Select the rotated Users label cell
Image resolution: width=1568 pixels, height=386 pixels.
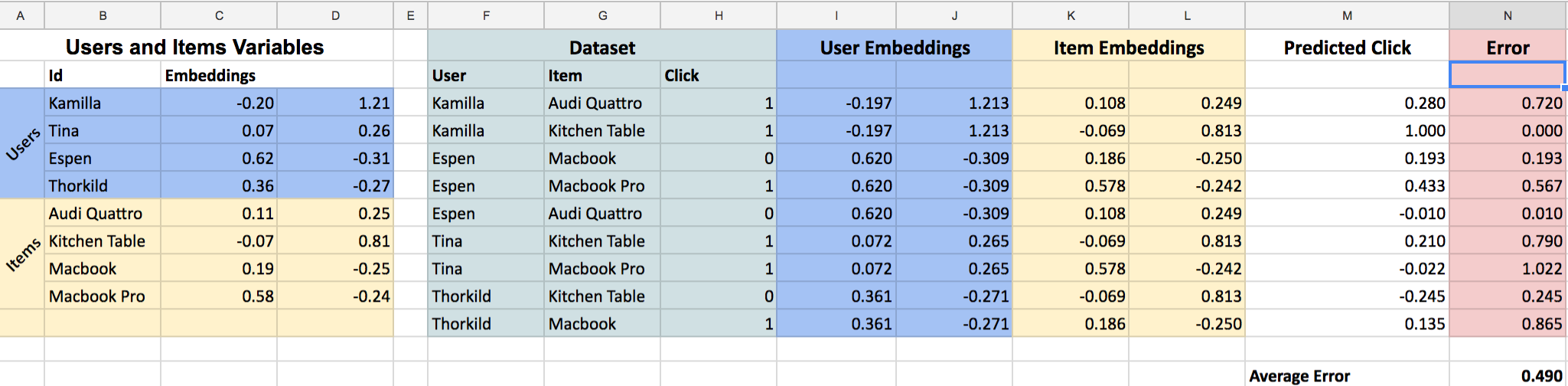[22, 144]
